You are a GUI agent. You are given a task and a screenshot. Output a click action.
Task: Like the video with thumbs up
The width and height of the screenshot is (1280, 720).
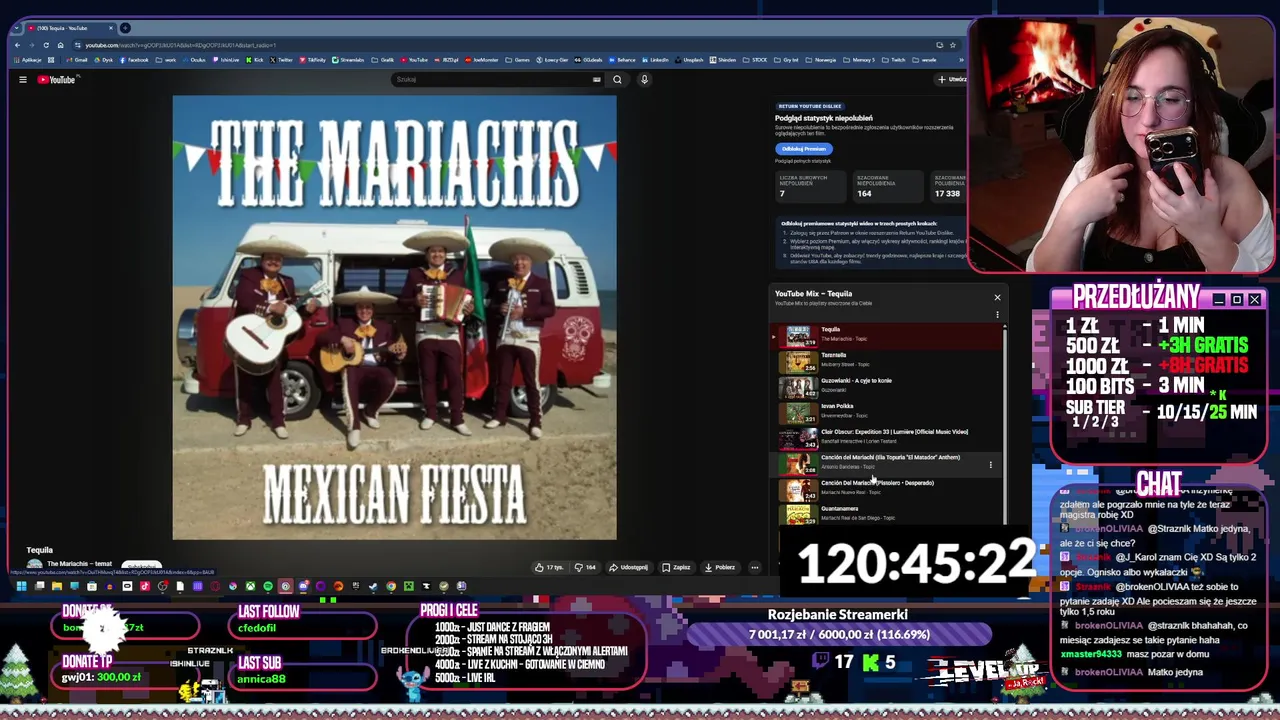549,567
